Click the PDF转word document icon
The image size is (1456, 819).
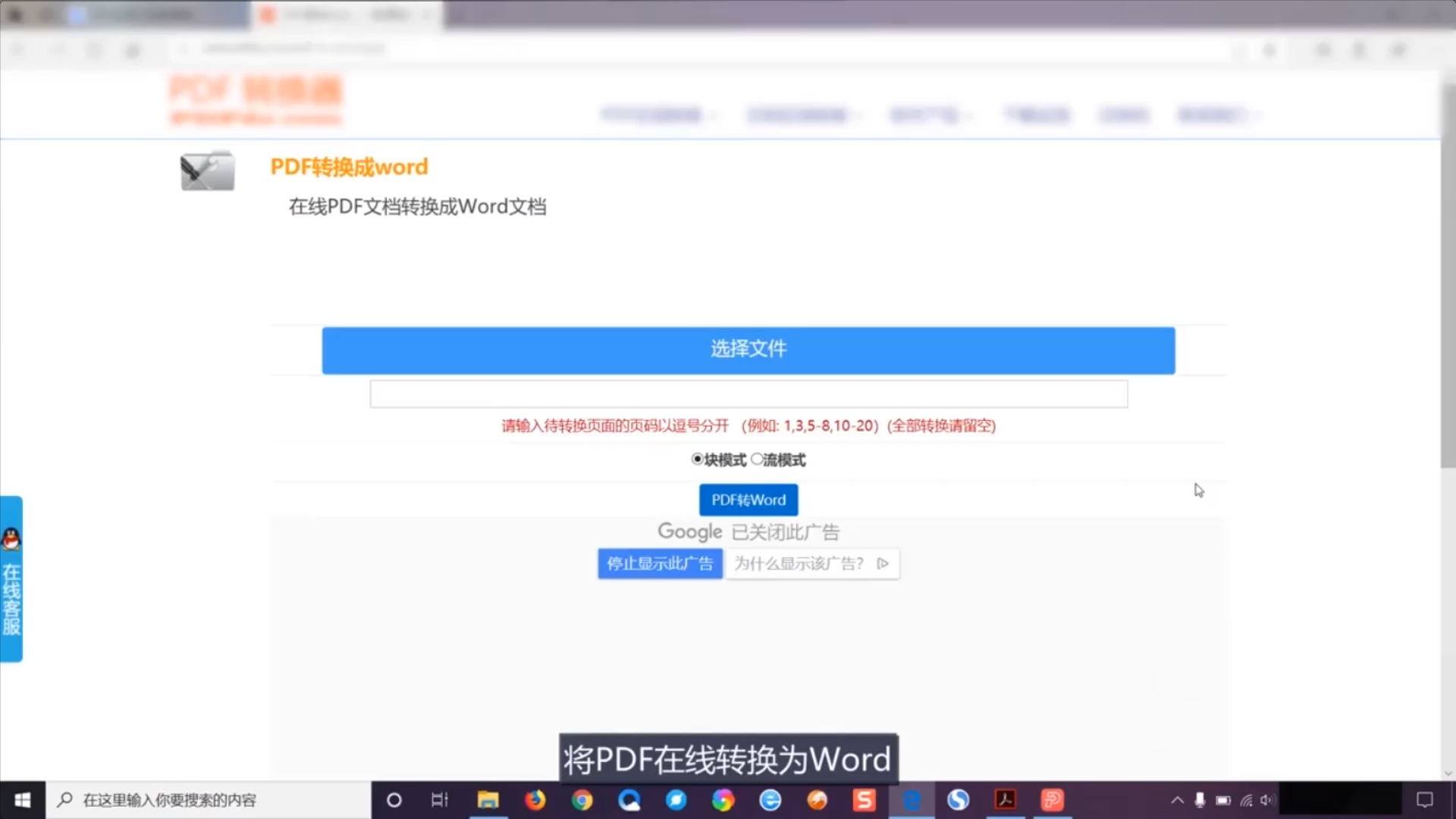coord(207,171)
